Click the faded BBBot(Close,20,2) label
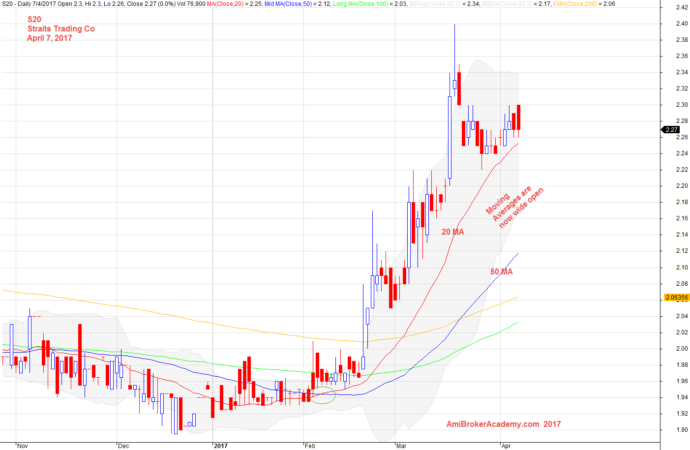 click(x=506, y=4)
